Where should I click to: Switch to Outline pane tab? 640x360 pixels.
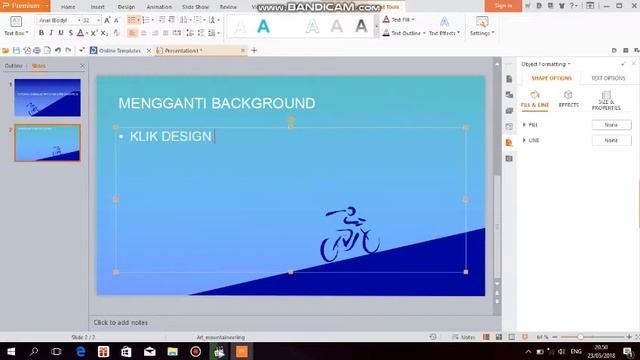pyautogui.click(x=13, y=66)
